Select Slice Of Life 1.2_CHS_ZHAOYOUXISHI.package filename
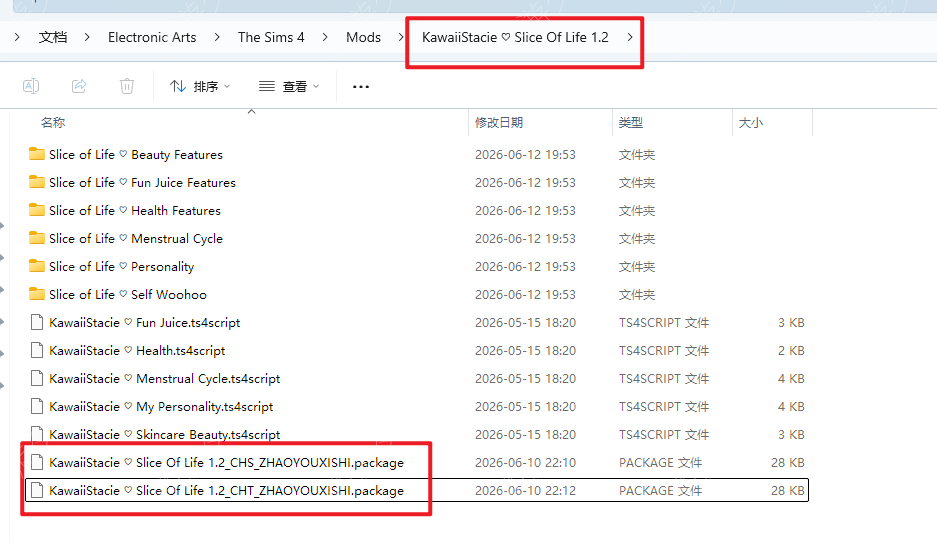Viewport: 937px width, 543px height. pyautogui.click(x=226, y=463)
